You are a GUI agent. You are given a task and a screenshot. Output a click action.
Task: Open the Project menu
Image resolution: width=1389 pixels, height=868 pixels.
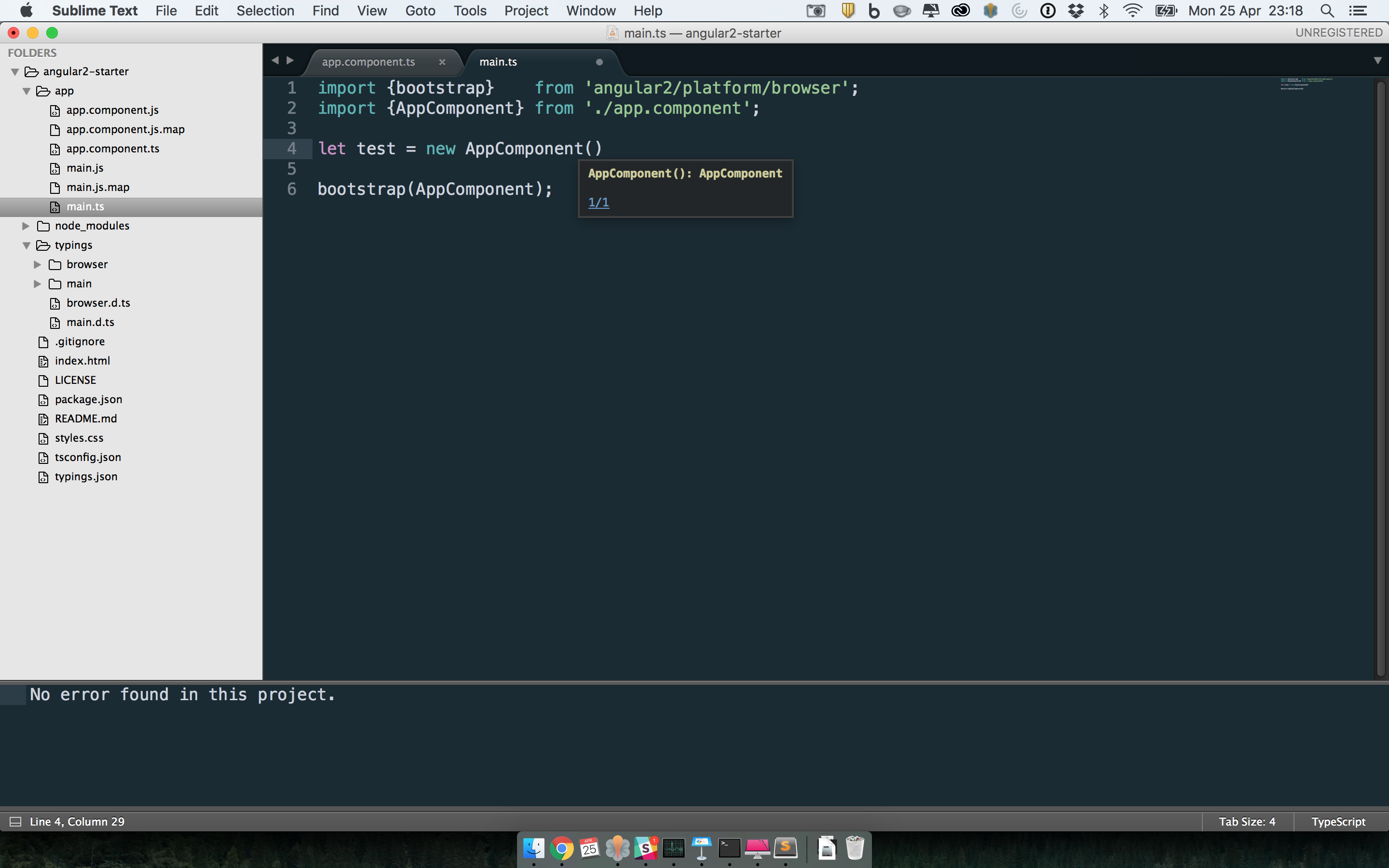tap(526, 11)
